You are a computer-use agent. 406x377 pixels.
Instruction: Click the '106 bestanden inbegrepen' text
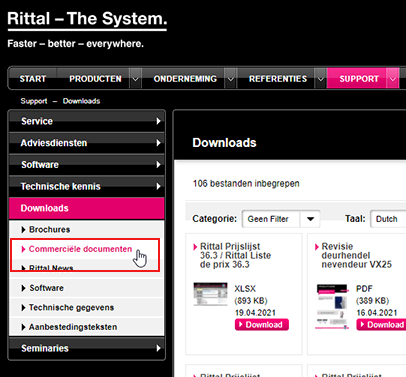coord(246,184)
